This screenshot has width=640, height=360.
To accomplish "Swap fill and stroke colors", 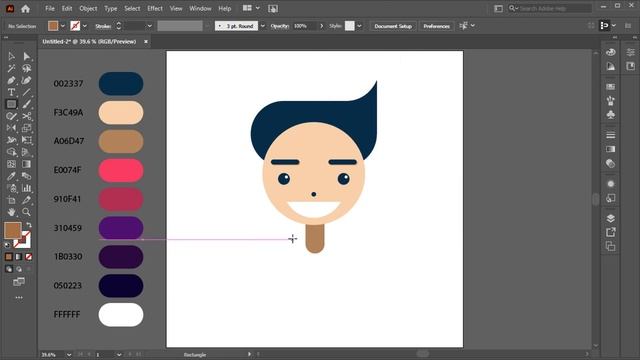I will coord(29,225).
